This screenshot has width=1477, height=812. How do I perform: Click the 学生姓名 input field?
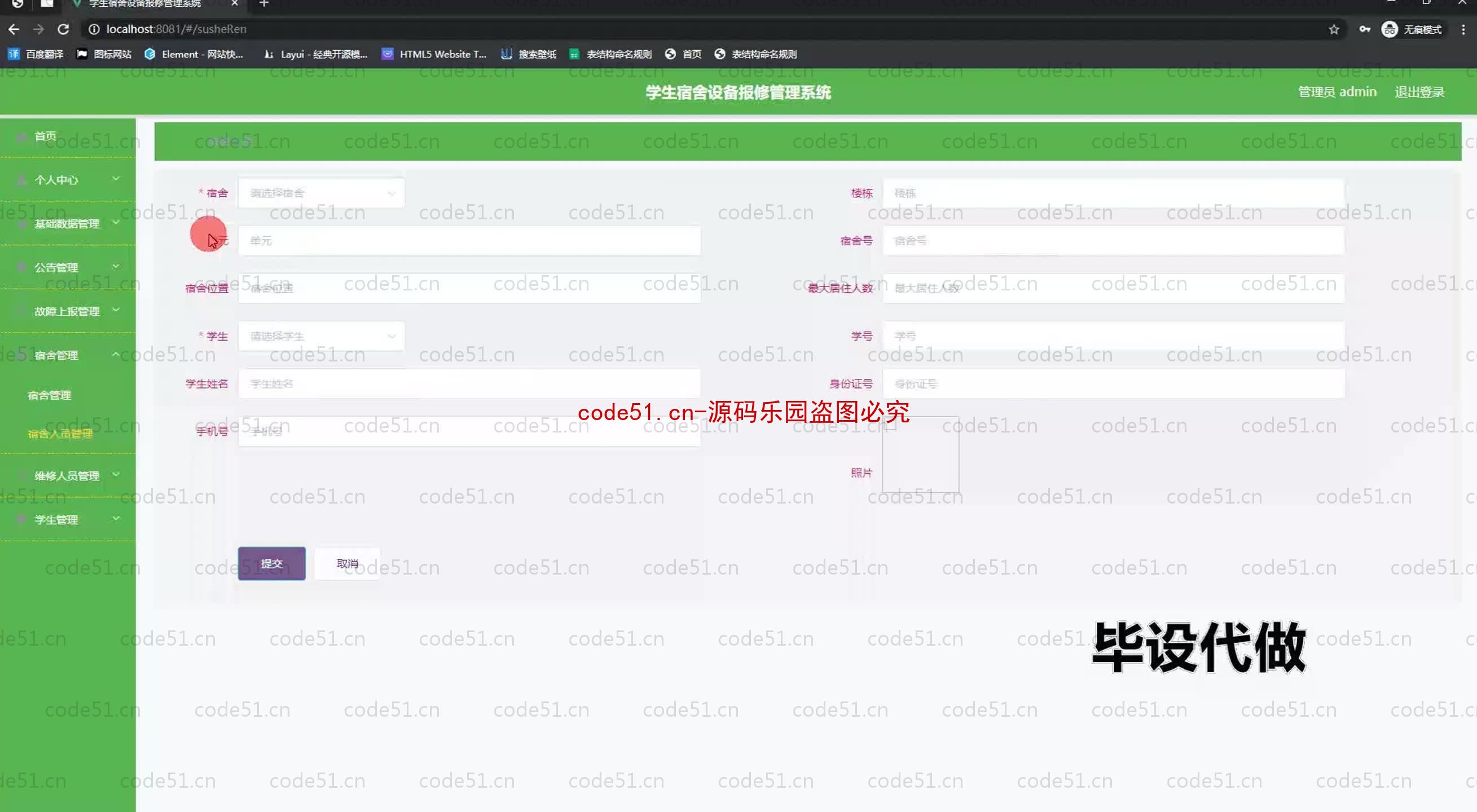tap(469, 384)
